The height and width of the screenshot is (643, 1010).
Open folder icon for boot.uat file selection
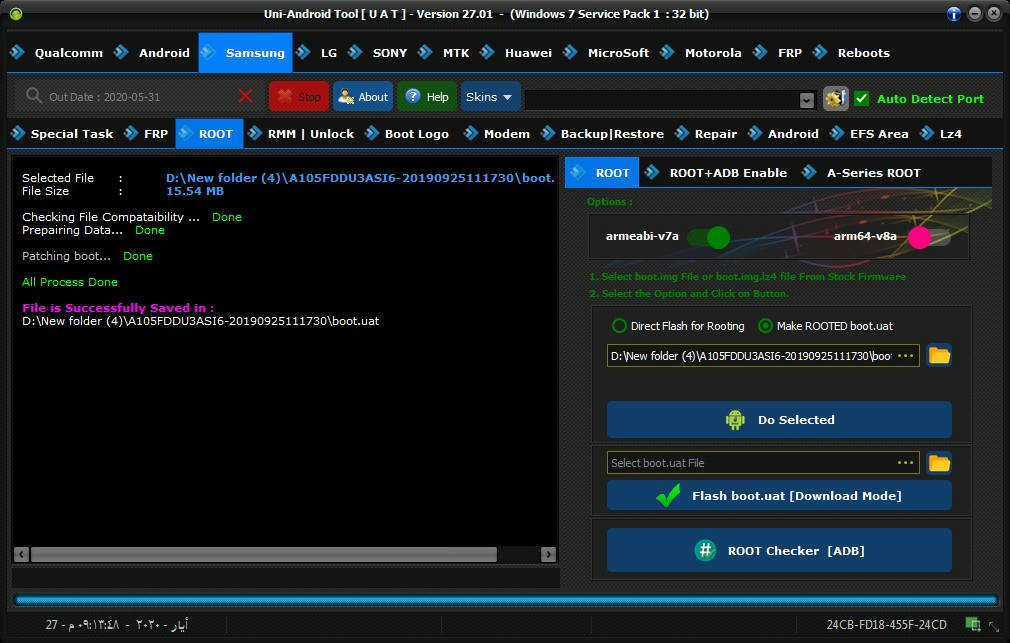[x=939, y=463]
